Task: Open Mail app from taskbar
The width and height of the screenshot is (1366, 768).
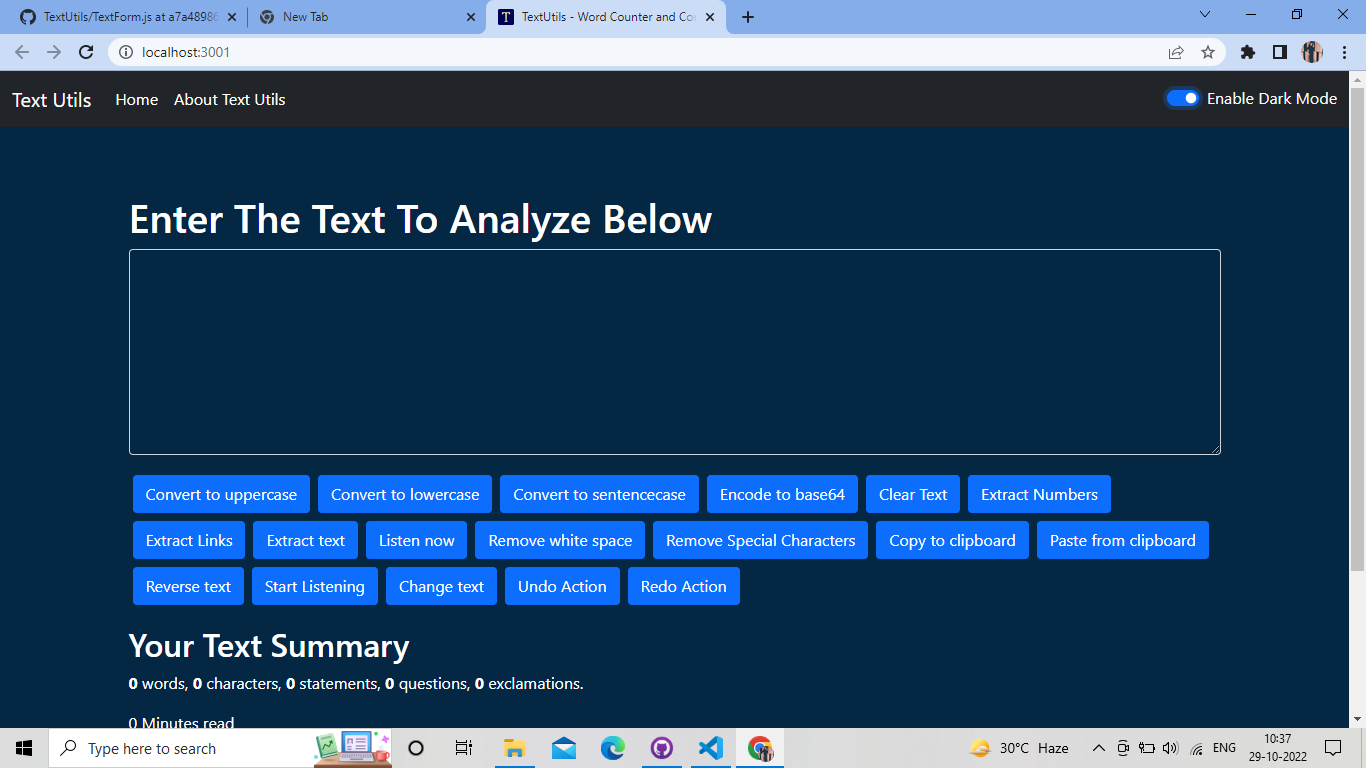Action: (563, 748)
